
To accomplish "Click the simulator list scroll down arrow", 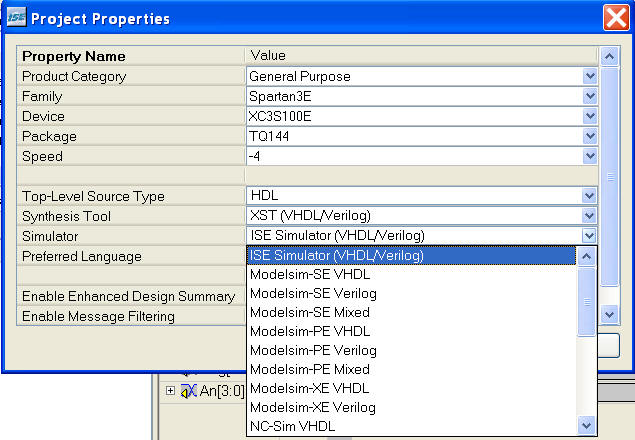I will point(586,426).
